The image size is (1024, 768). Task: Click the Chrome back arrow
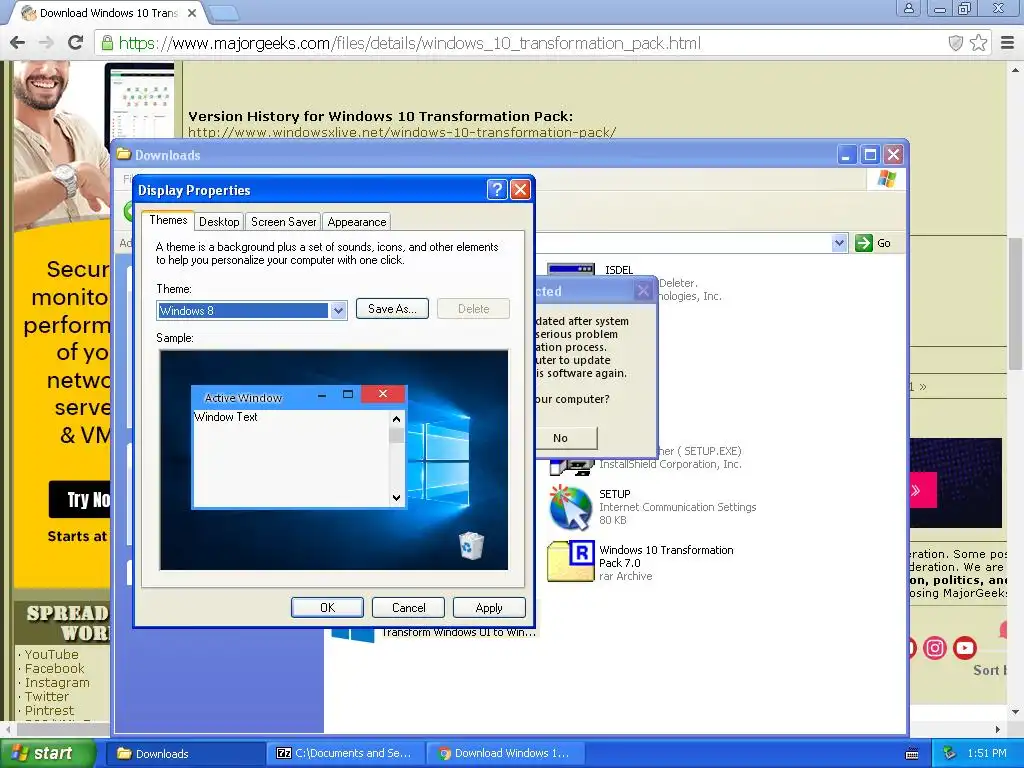click(x=18, y=43)
